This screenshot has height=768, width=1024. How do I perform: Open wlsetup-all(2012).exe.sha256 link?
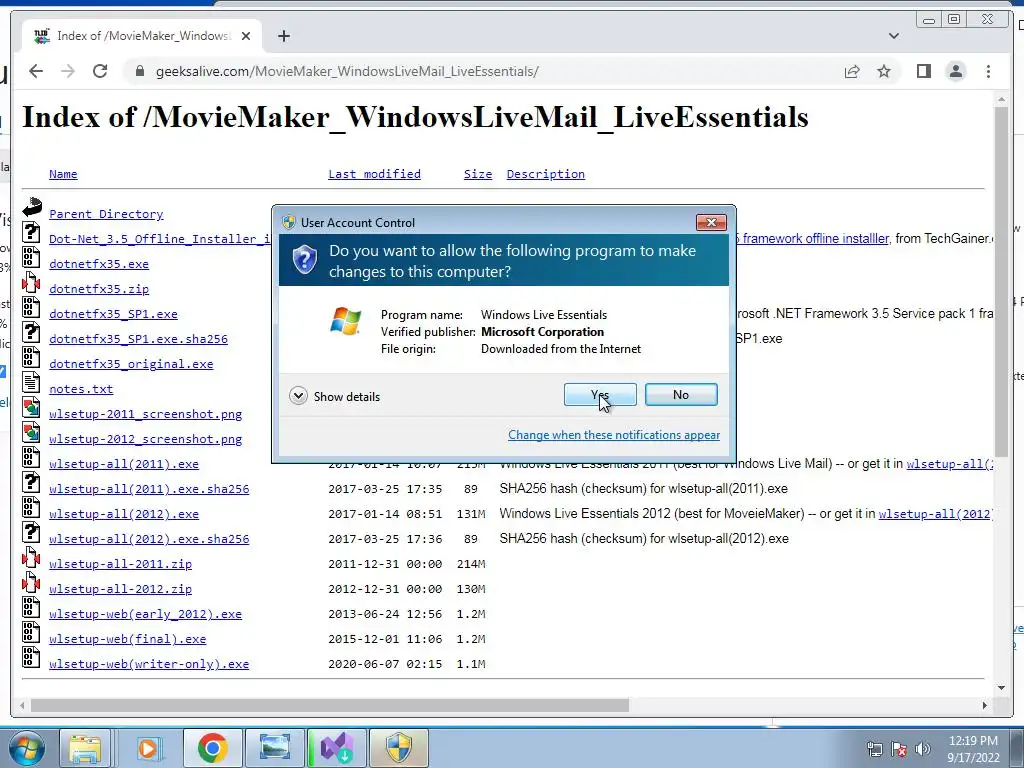(x=149, y=539)
